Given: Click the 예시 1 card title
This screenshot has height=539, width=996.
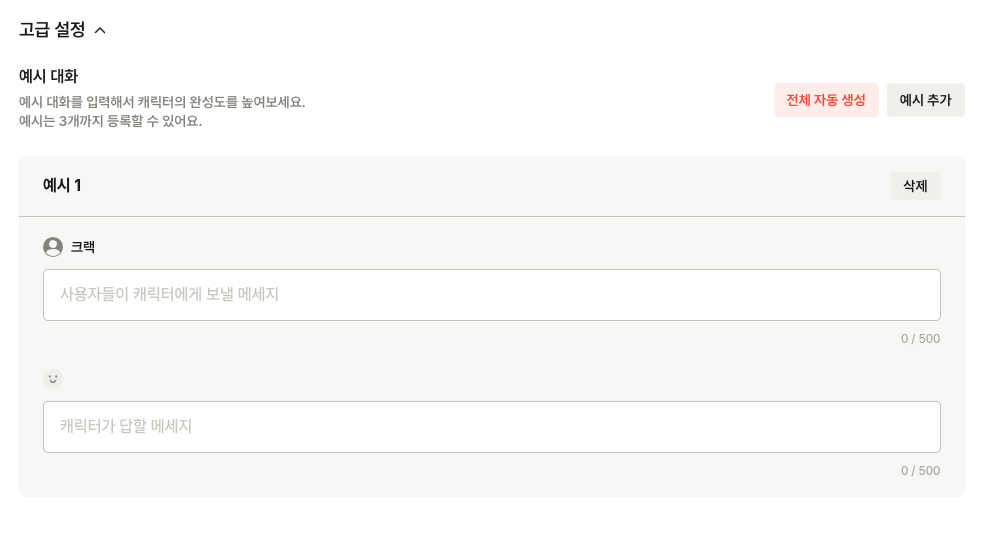Looking at the screenshot, I should (62, 185).
